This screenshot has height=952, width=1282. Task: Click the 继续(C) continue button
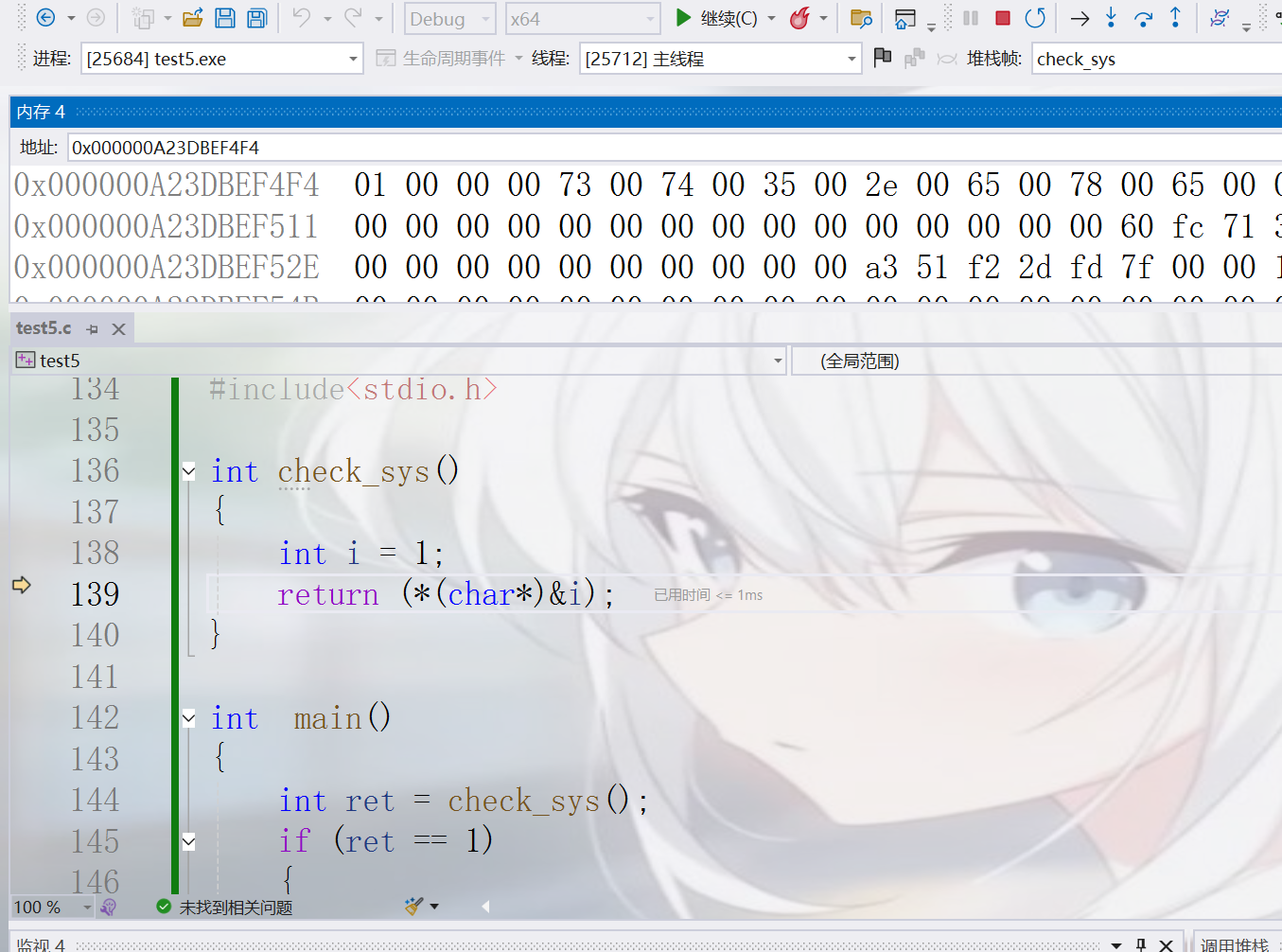tap(716, 18)
